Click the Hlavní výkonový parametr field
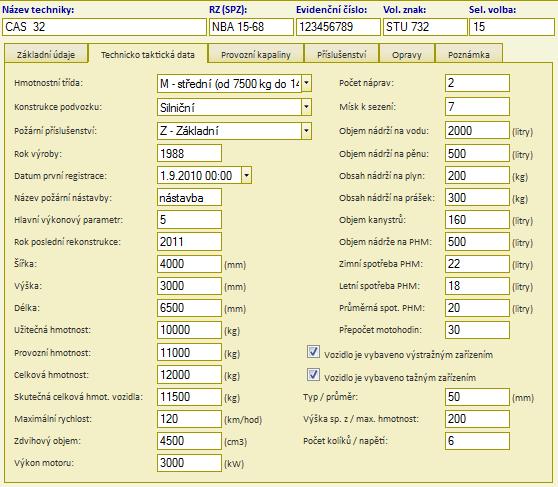Screen dimensions: 558x487 189,220
